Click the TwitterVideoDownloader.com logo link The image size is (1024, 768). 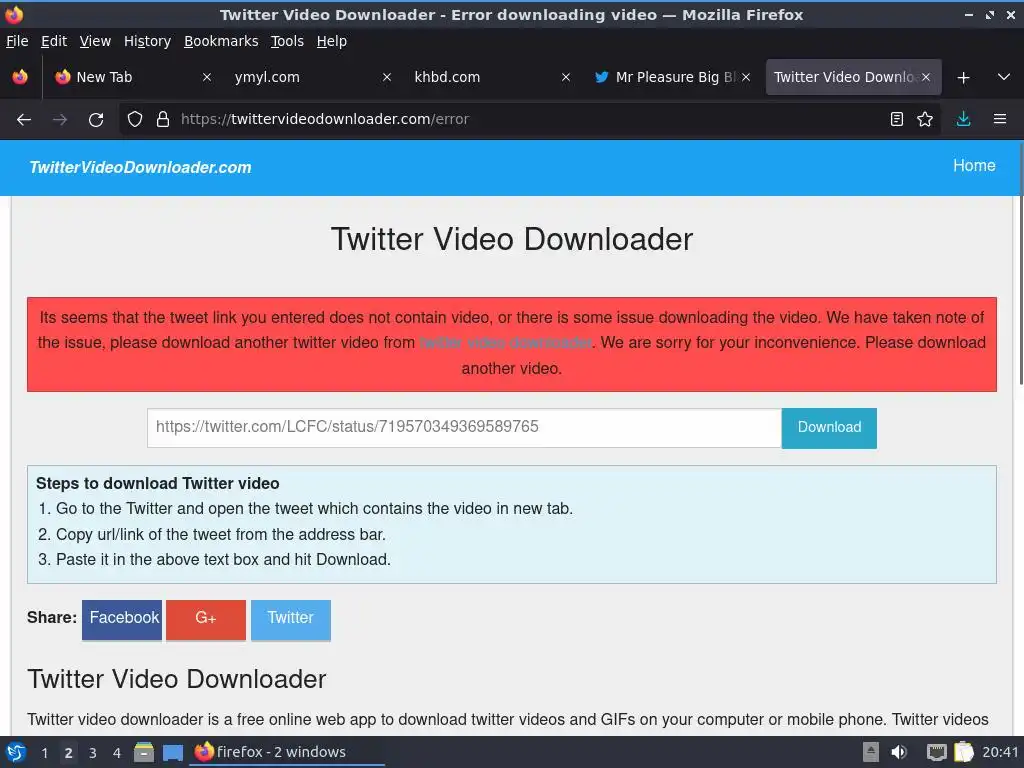pyautogui.click(x=140, y=167)
